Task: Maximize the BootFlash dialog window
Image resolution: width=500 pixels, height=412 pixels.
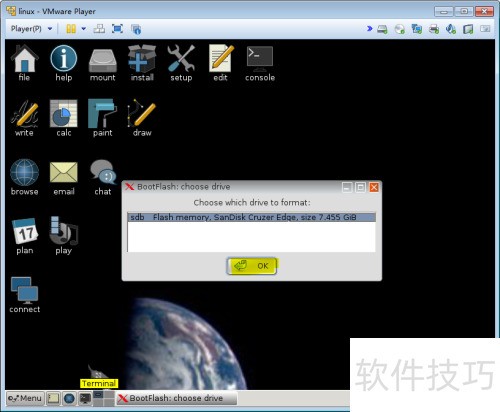Action: tap(360, 187)
